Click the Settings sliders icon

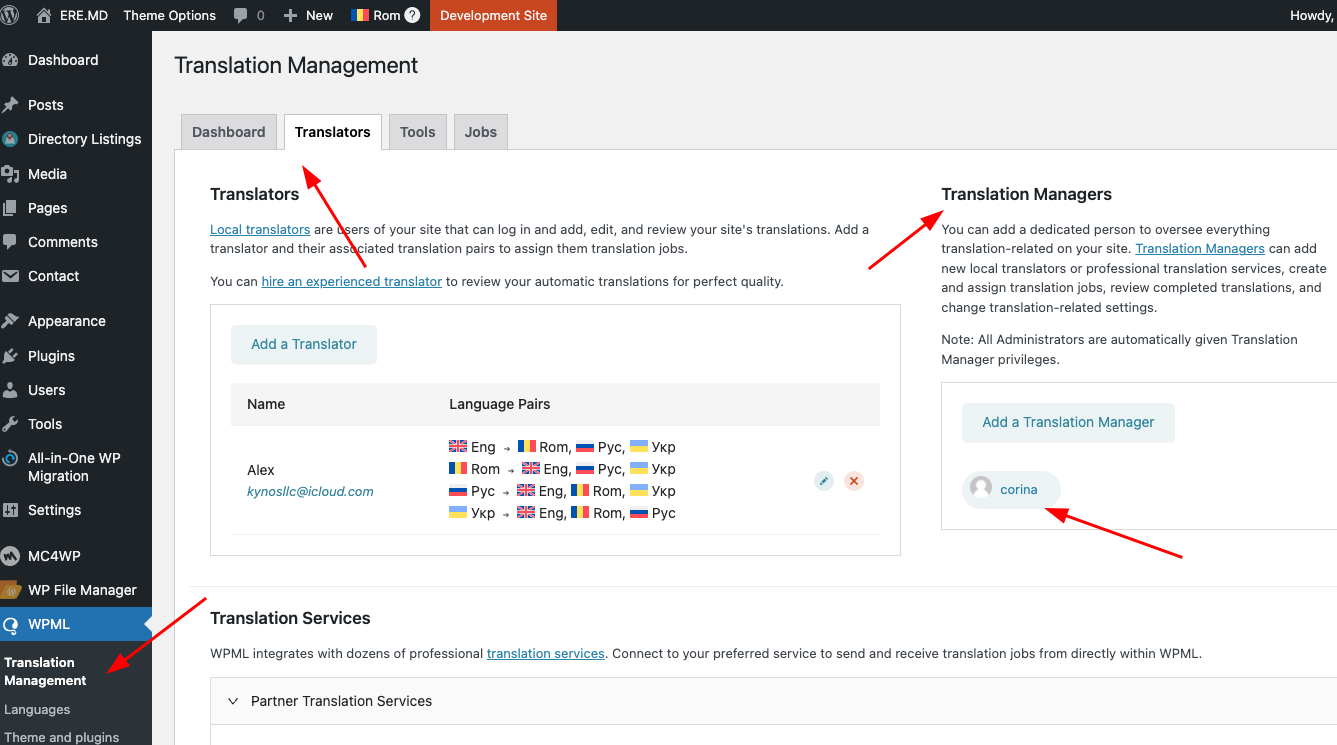click(x=11, y=510)
